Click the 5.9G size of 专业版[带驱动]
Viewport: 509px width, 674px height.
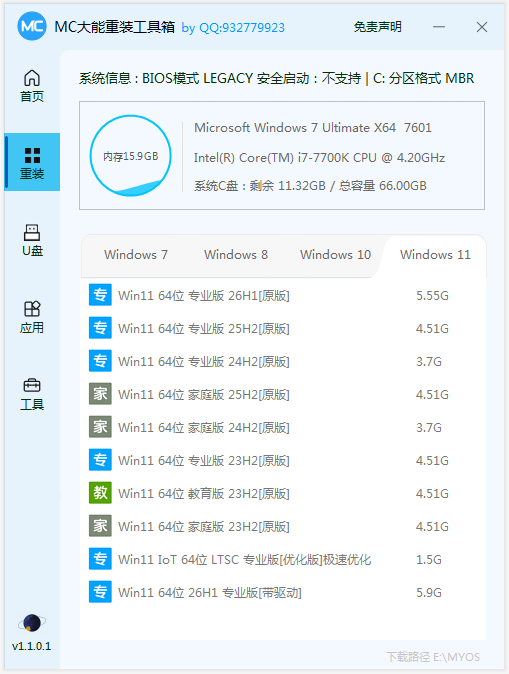pos(429,593)
